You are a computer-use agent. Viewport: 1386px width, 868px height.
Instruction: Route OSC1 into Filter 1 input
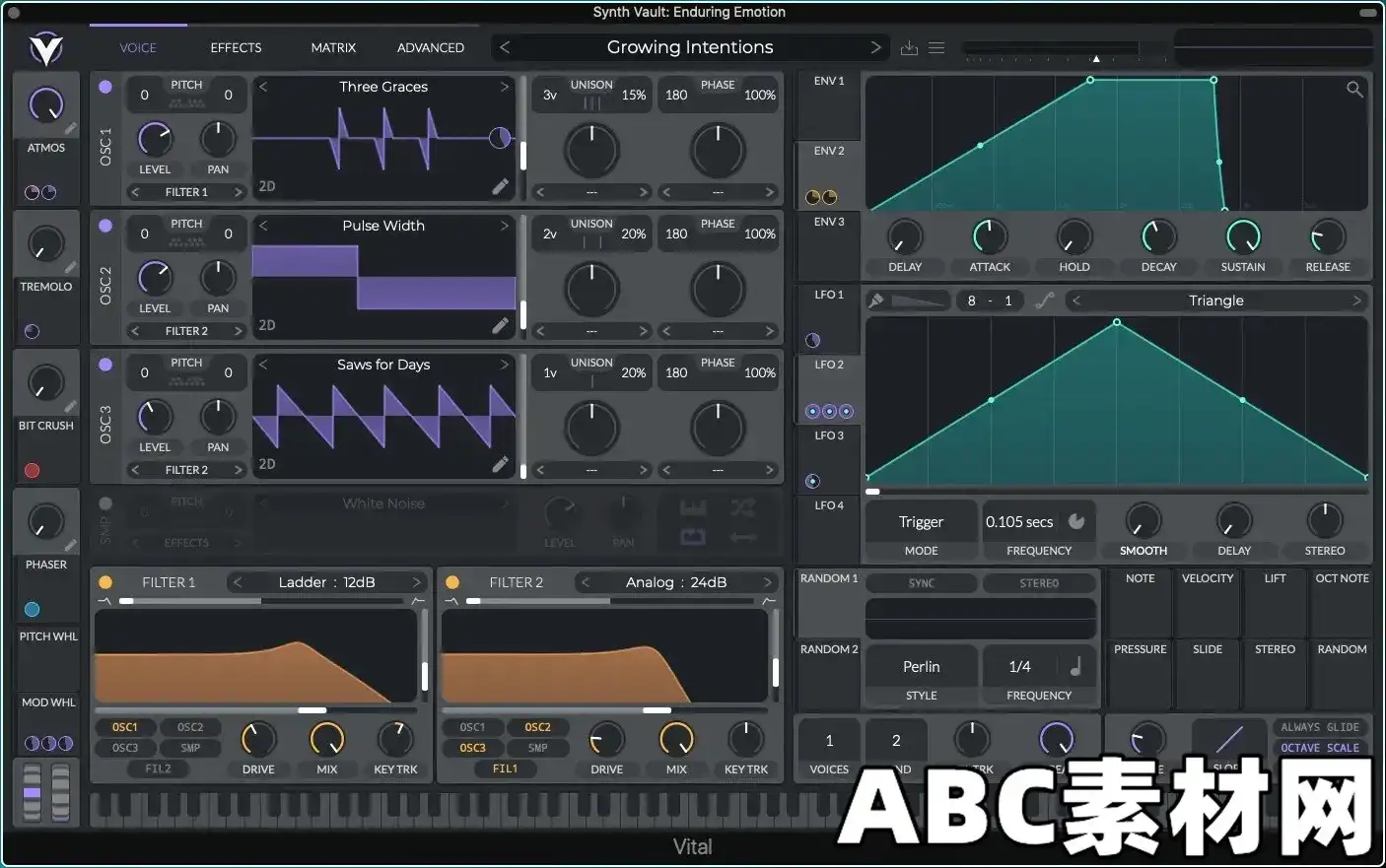pos(125,727)
